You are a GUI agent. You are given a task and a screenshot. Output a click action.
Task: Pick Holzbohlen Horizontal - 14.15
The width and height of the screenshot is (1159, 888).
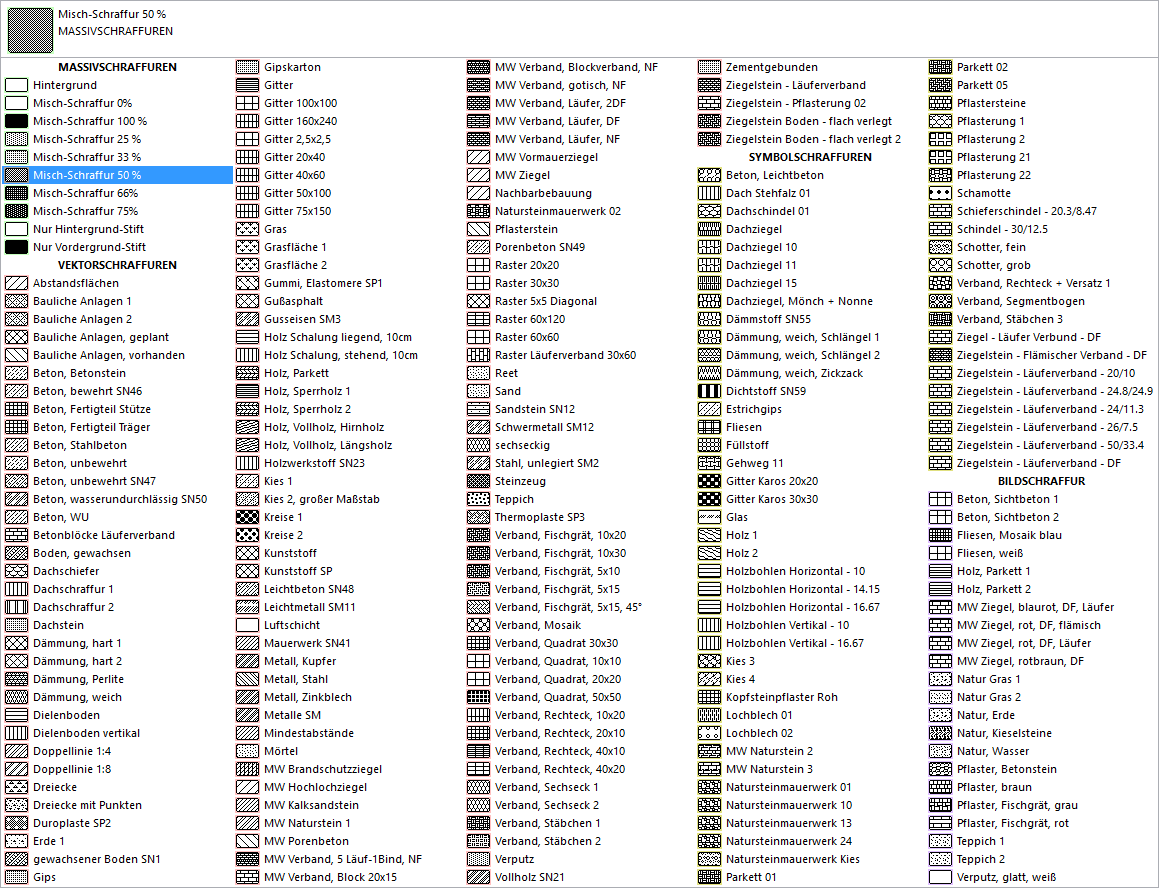click(x=803, y=589)
